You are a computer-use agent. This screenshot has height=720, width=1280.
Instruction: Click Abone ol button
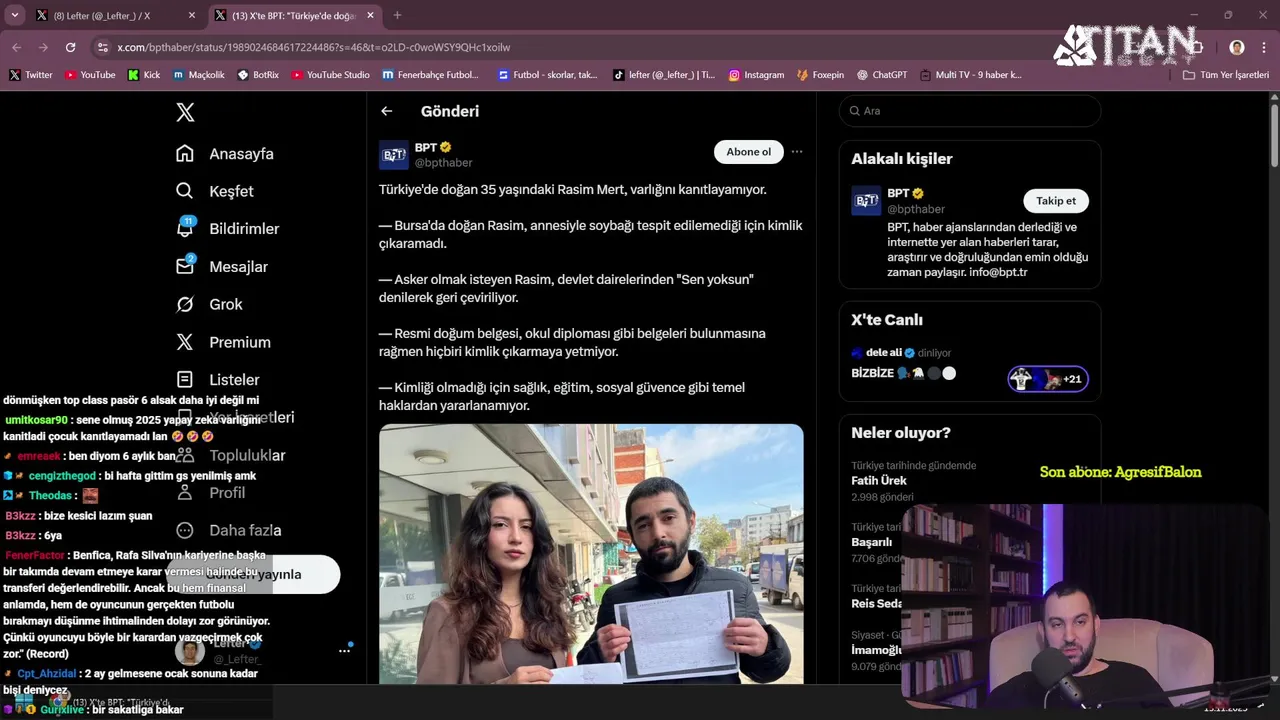[x=748, y=152]
